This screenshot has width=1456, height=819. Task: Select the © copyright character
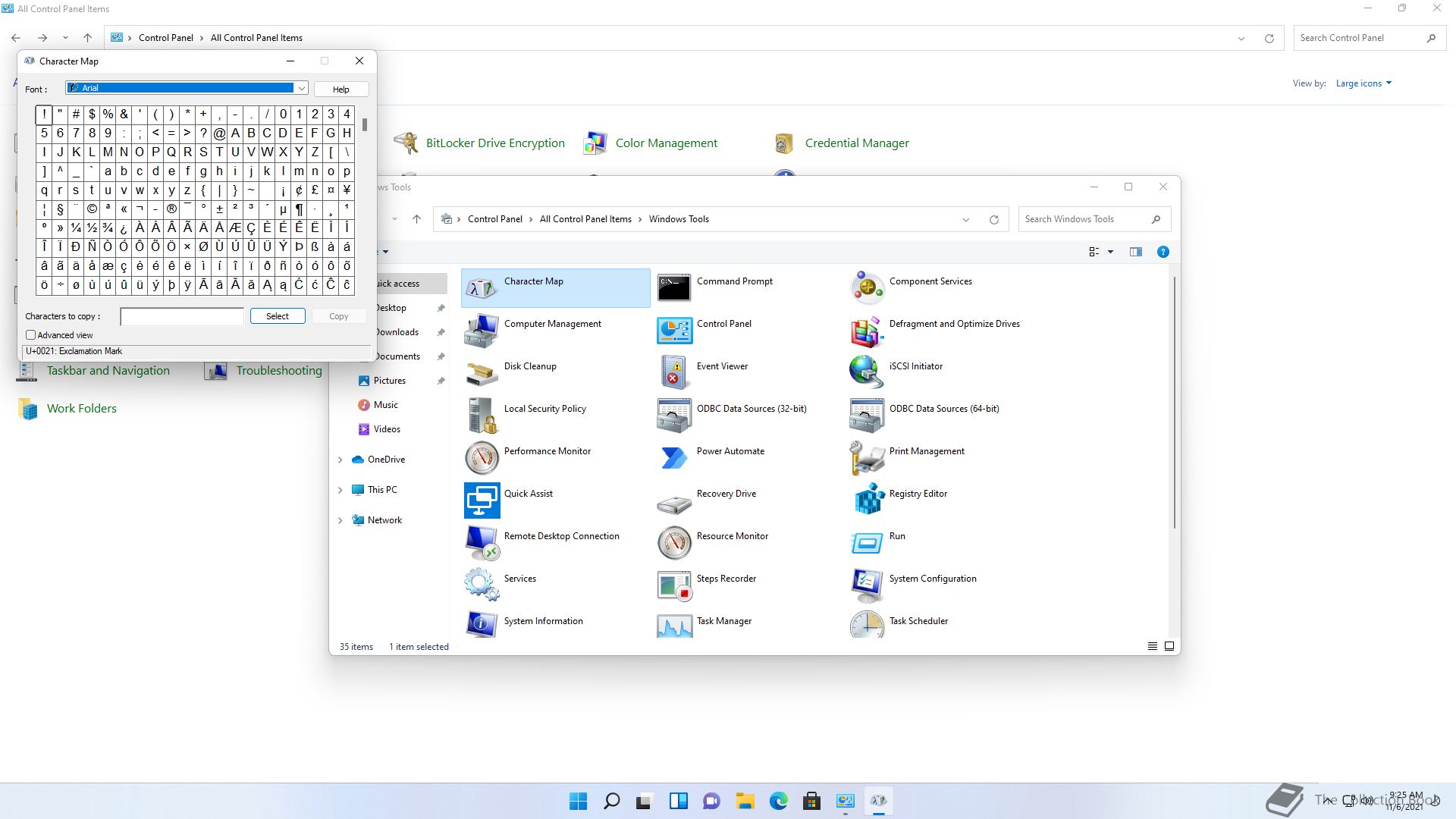click(92, 209)
